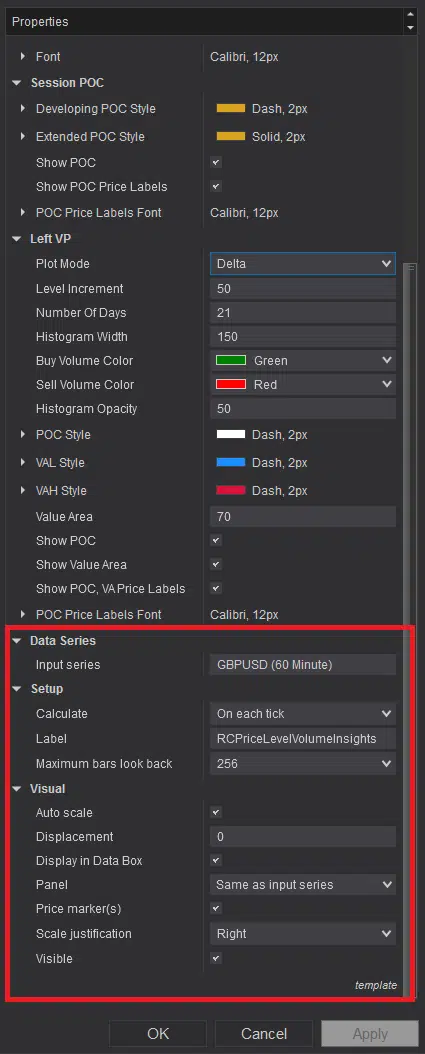Image resolution: width=425 pixels, height=1054 pixels.
Task: Expand Developing POC Style row
Action: tap(23, 109)
